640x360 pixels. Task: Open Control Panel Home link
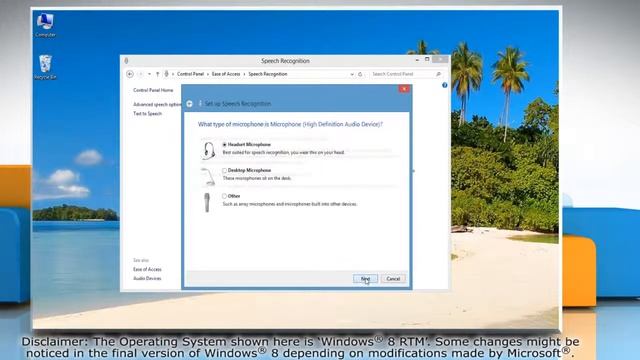tap(153, 90)
